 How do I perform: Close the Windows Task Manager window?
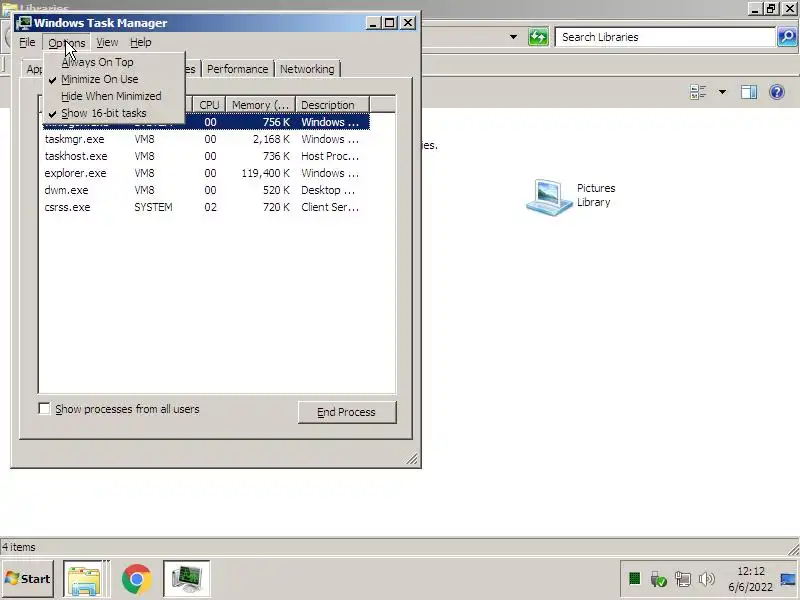click(x=408, y=23)
